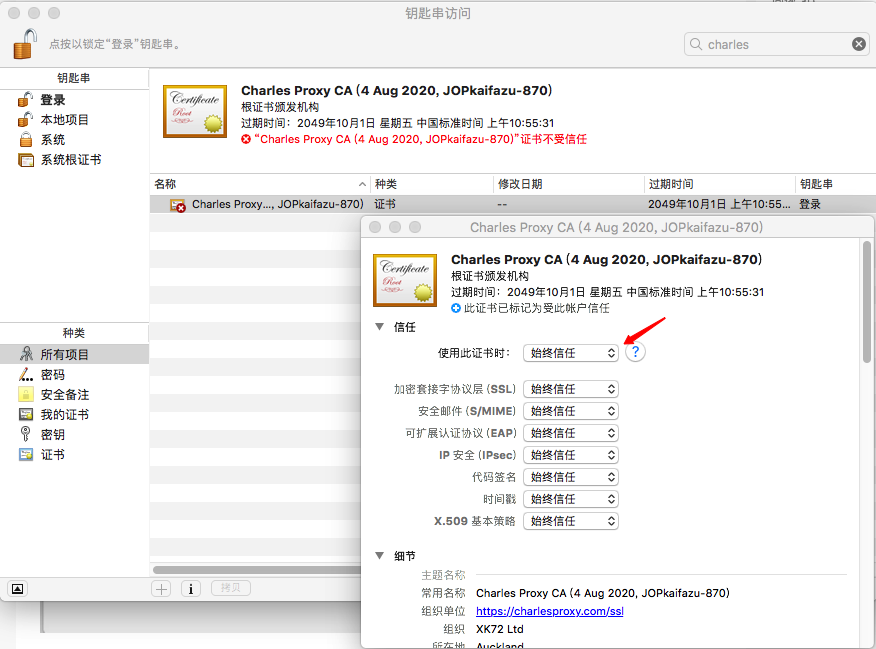Open the help question mark button

(x=635, y=352)
